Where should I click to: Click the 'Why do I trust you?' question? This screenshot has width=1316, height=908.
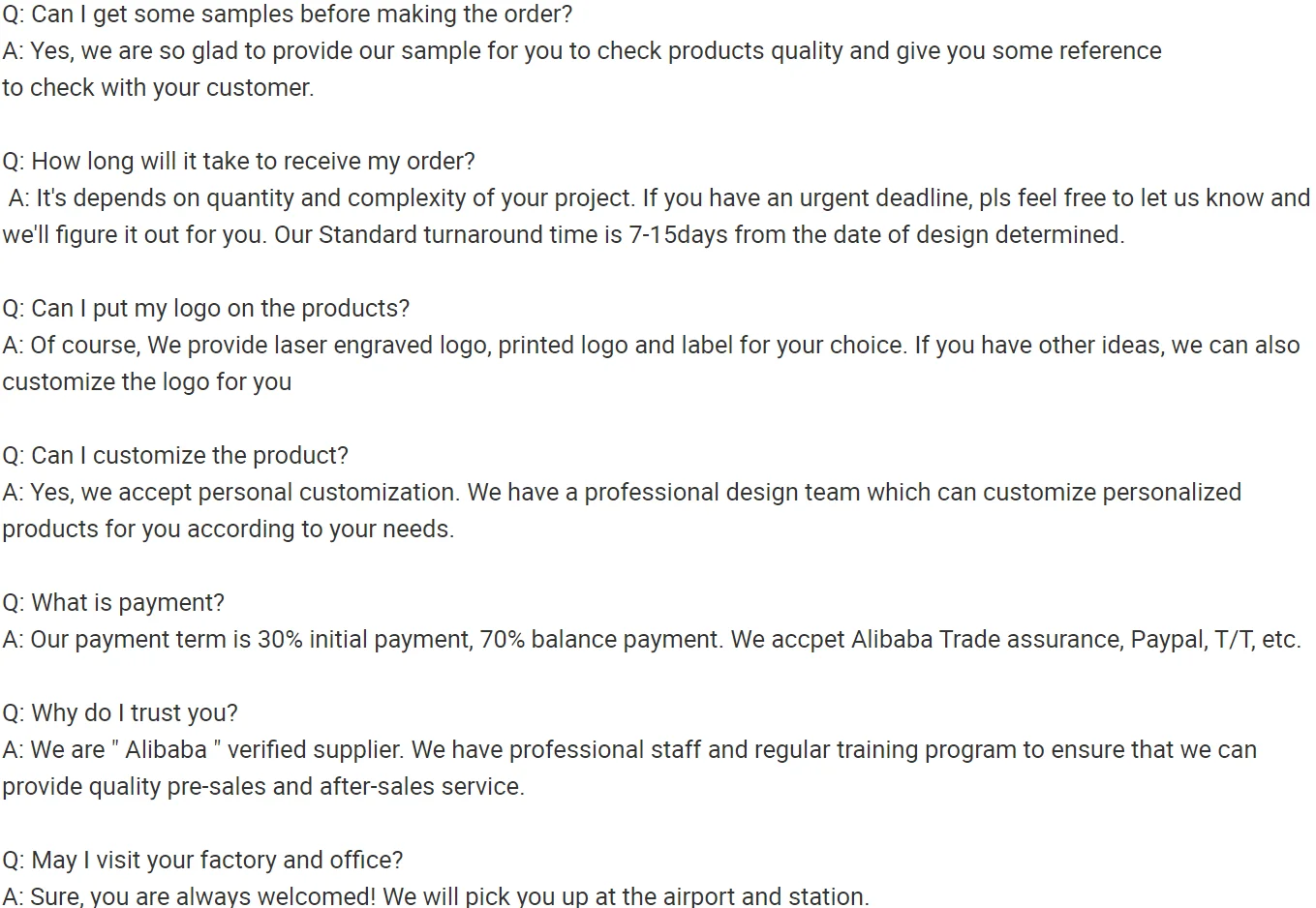[x=120, y=713]
